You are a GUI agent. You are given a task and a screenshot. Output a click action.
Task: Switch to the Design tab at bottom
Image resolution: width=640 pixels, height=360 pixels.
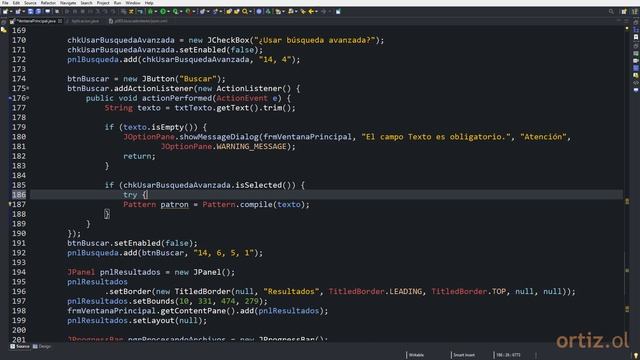click(42, 347)
